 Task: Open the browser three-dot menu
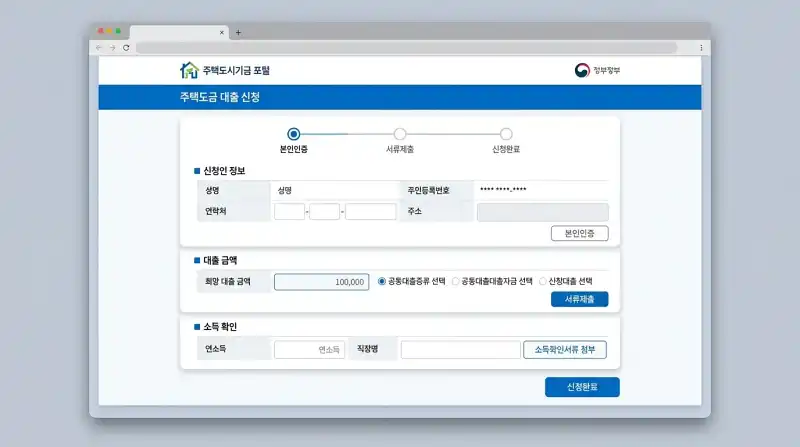(701, 48)
